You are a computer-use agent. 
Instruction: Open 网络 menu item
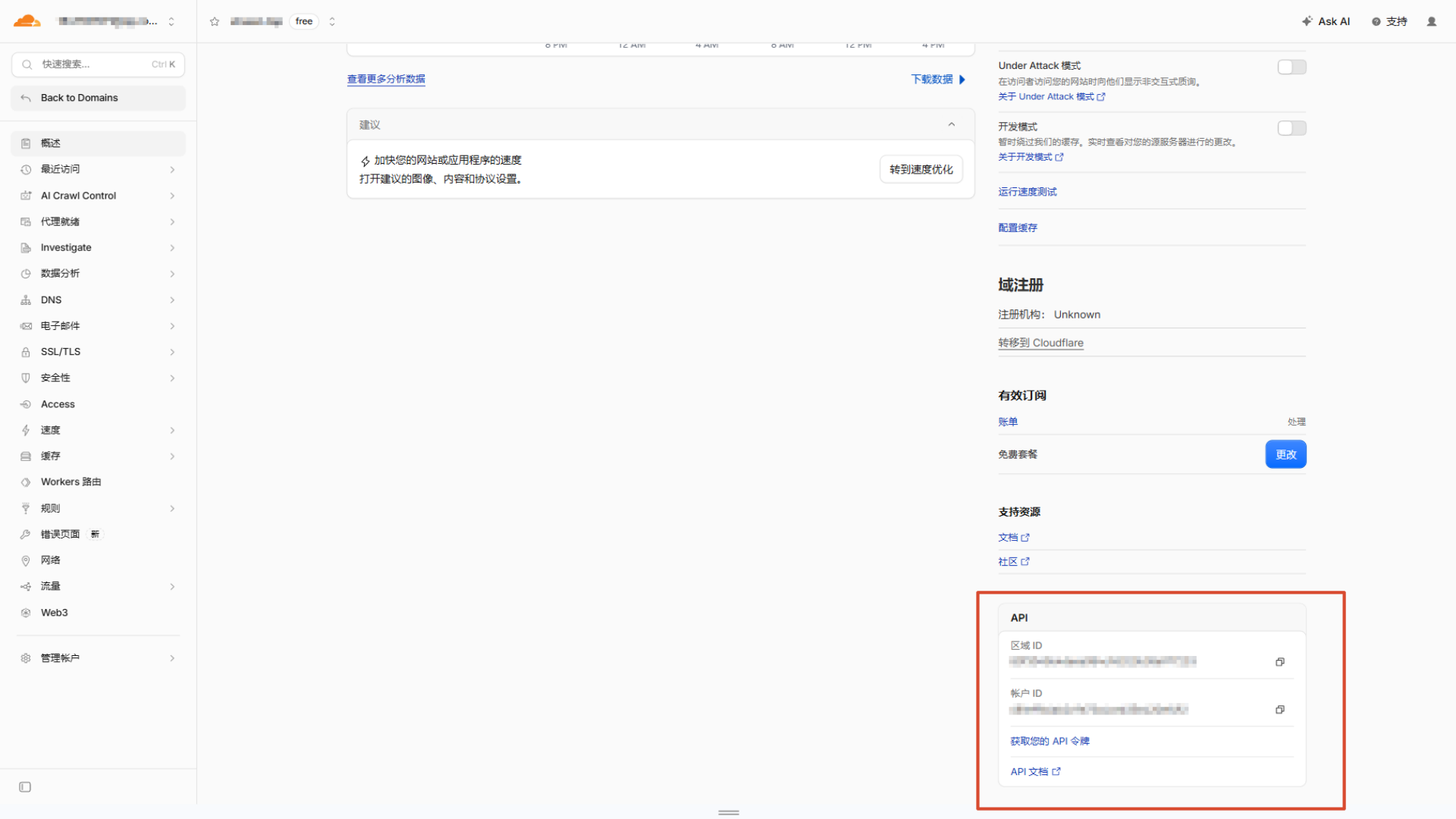(x=98, y=560)
